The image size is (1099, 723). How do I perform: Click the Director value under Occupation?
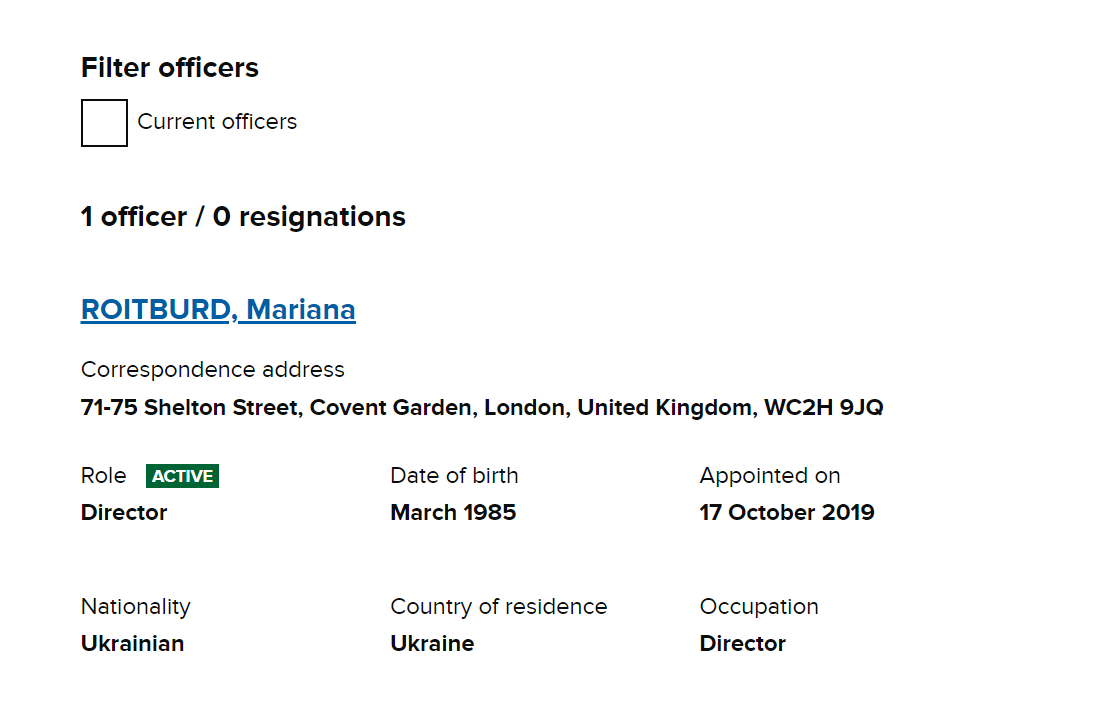[x=743, y=643]
